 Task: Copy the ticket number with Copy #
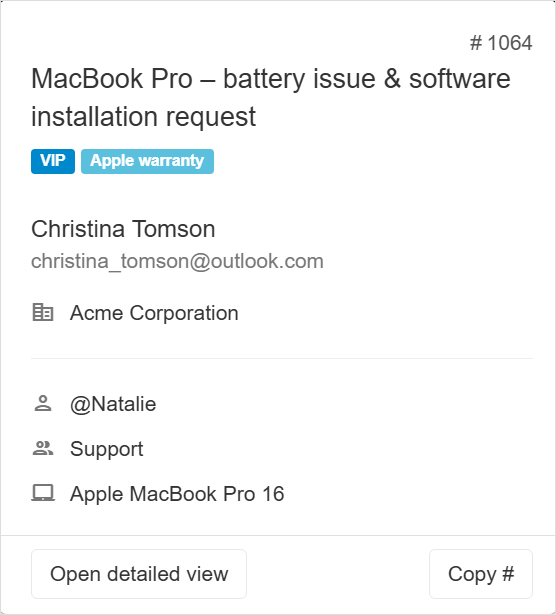click(481, 574)
